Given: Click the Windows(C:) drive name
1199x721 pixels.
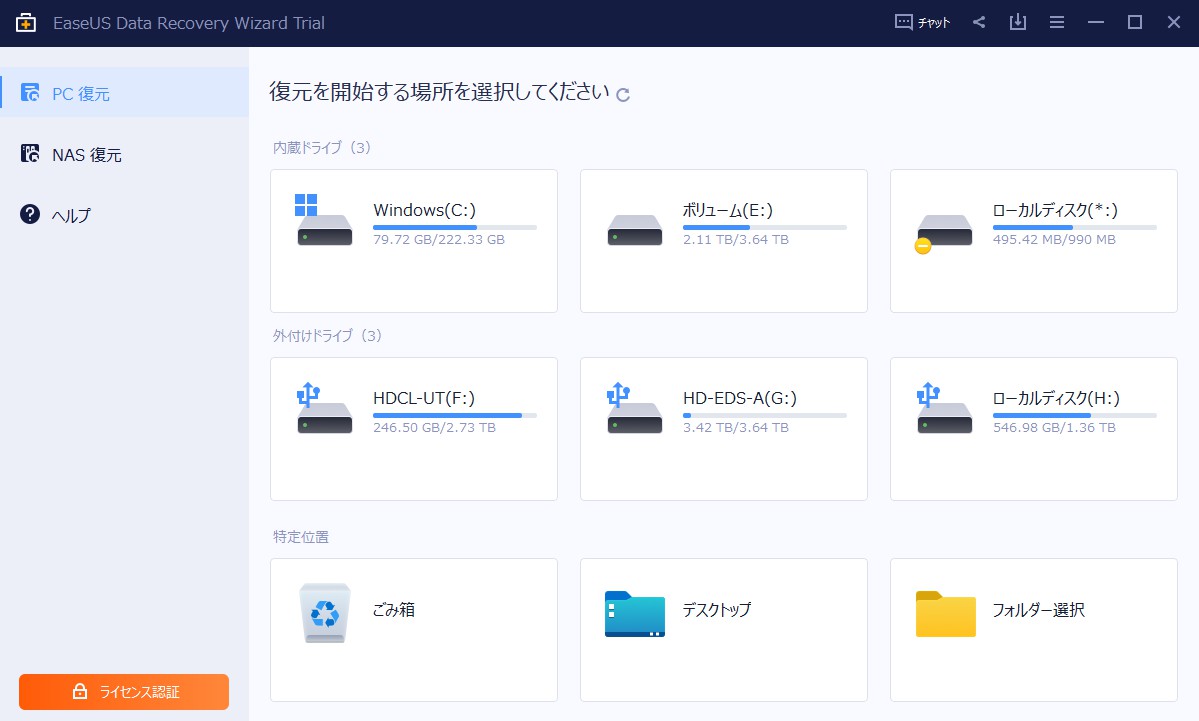Looking at the screenshot, I should coord(424,210).
